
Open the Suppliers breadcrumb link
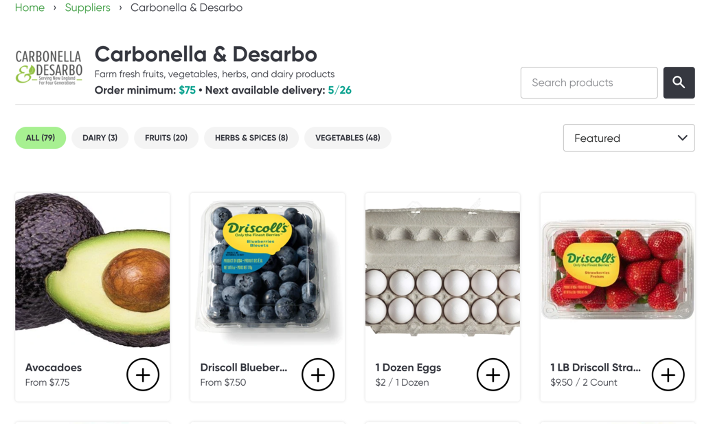tap(88, 8)
